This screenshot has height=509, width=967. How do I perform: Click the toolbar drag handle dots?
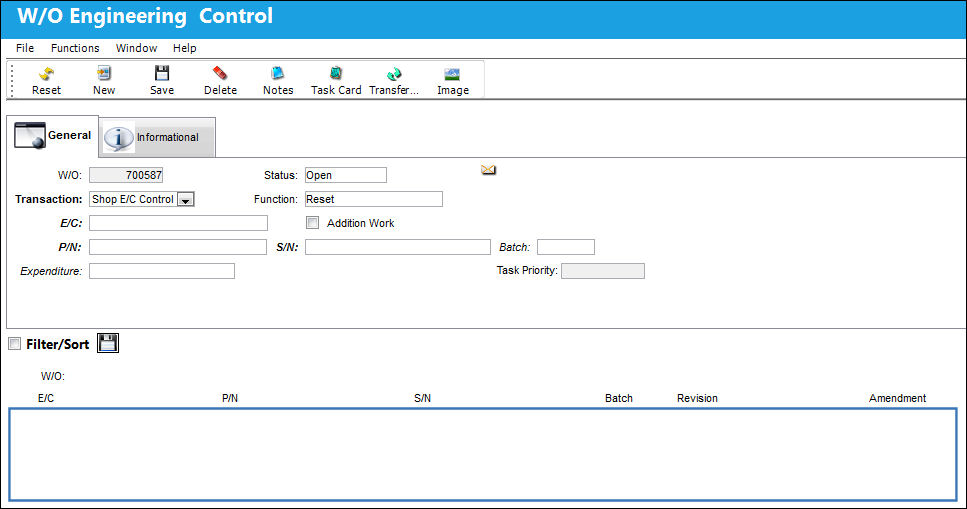(12, 80)
